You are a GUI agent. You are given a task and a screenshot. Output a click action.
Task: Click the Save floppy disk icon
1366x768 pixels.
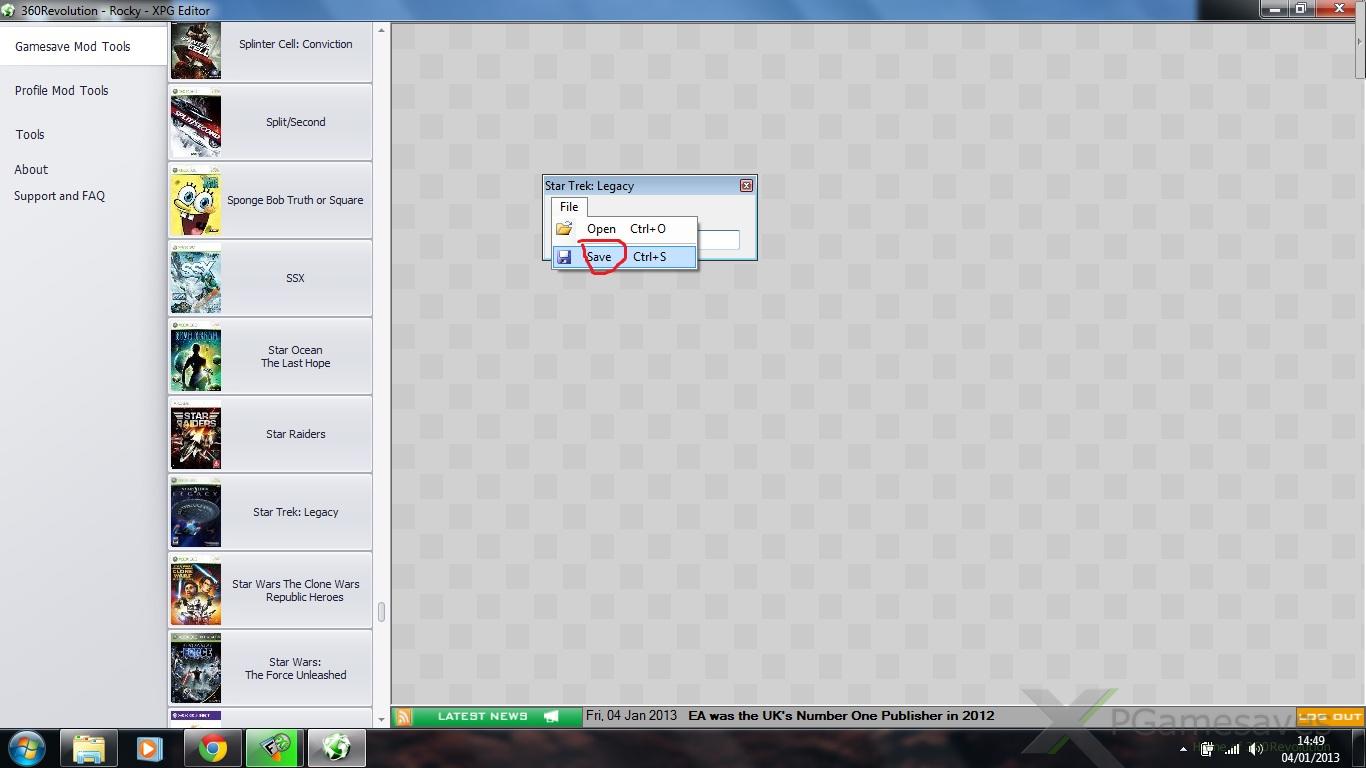click(x=564, y=257)
